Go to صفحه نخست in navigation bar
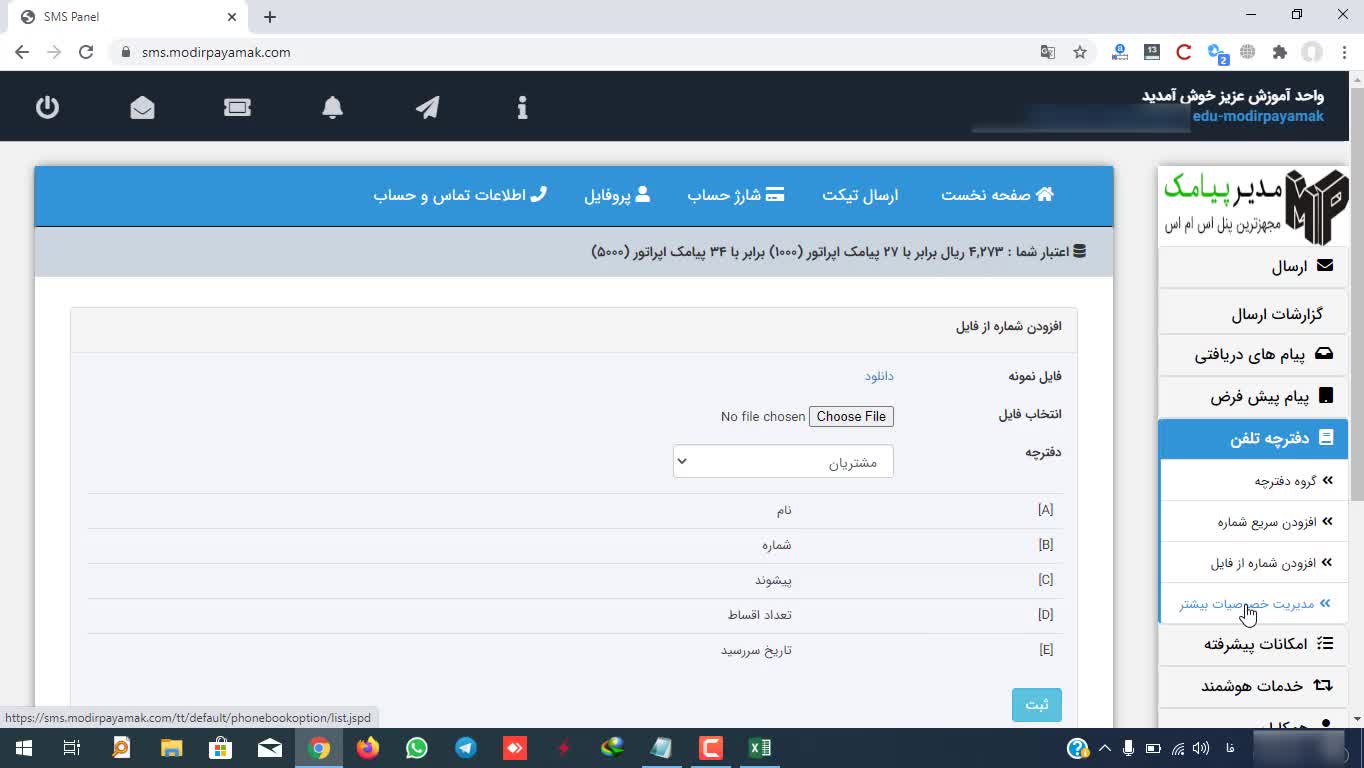 [997, 195]
